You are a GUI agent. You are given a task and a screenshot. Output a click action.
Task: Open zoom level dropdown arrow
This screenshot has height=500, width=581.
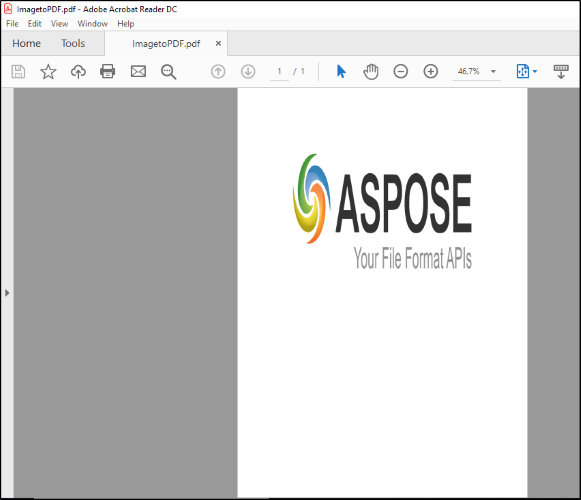pos(493,71)
